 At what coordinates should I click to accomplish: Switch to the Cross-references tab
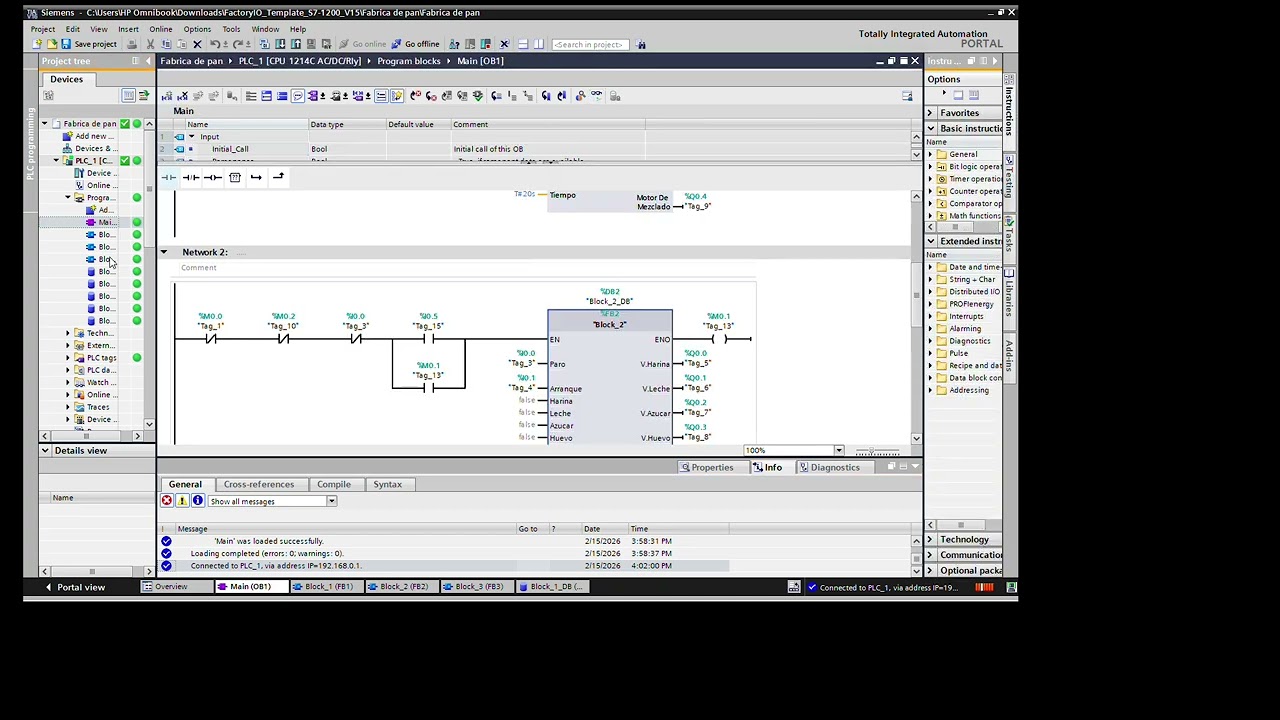[x=259, y=484]
